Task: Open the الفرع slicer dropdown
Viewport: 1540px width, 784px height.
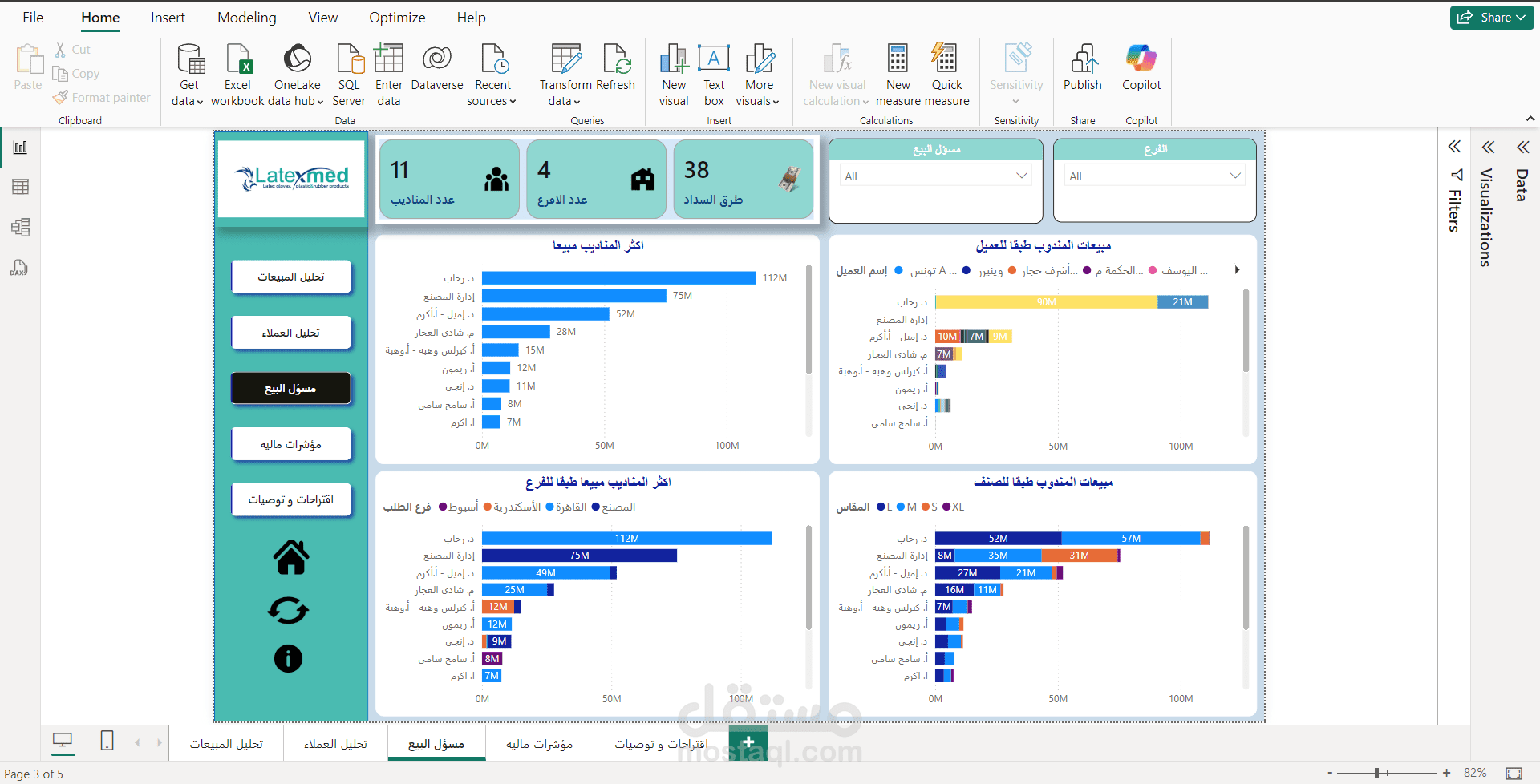Action: point(1155,176)
